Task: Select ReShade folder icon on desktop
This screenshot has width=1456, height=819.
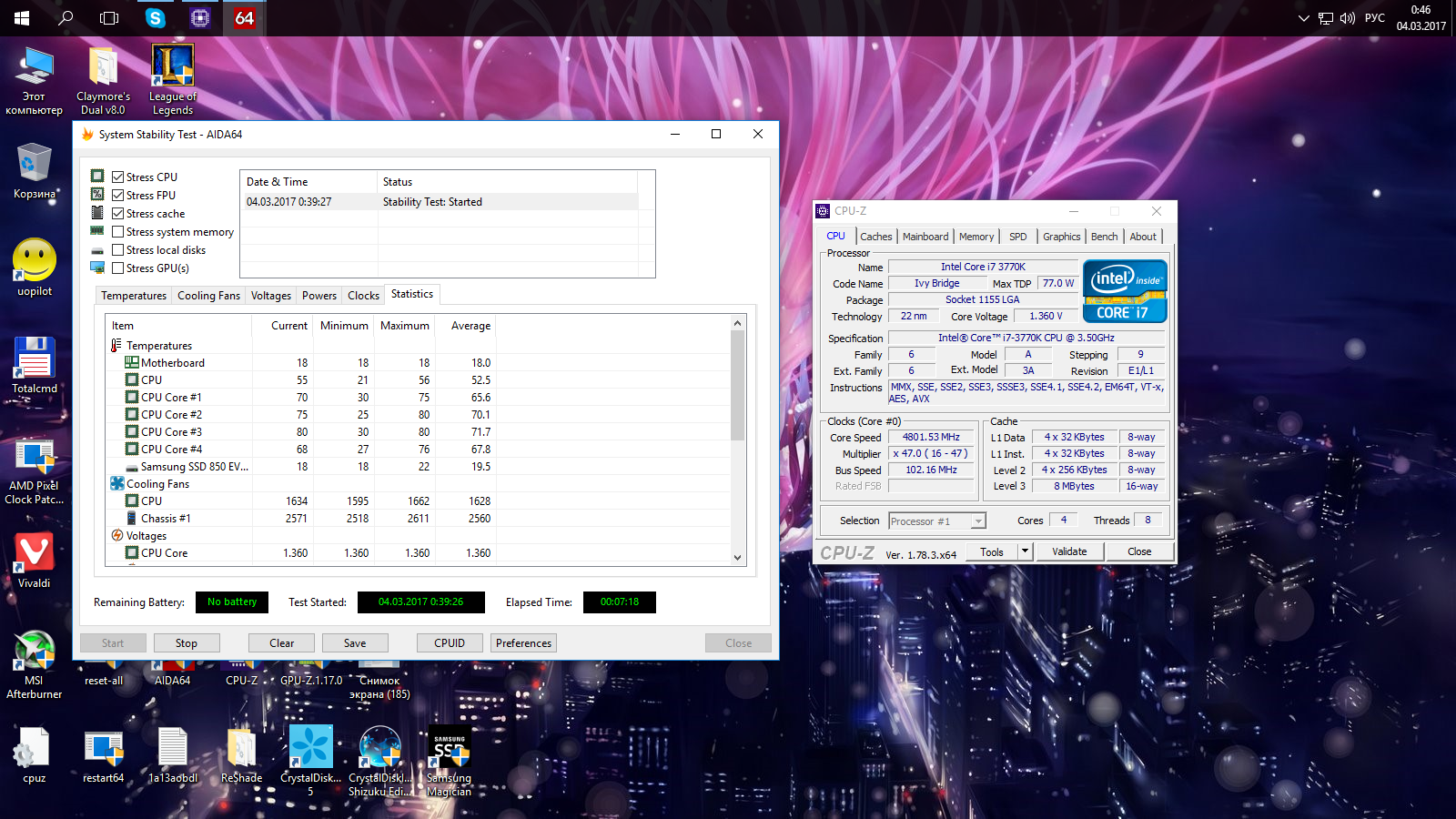Action: [x=241, y=755]
